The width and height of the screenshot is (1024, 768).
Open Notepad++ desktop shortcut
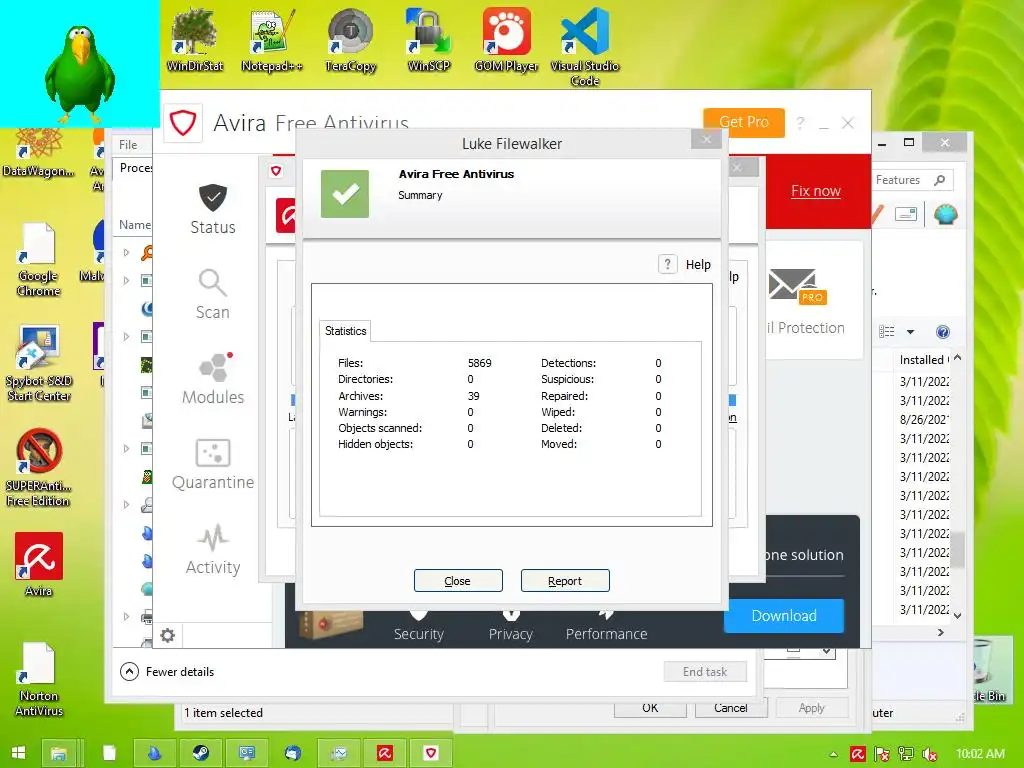pyautogui.click(x=272, y=40)
